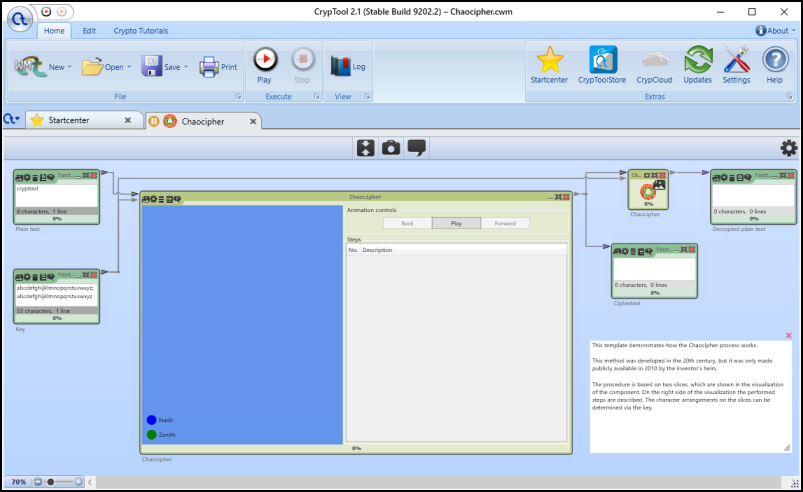The height and width of the screenshot is (492, 803).
Task: Take a workspace screenshot with camera icon
Action: click(x=391, y=148)
